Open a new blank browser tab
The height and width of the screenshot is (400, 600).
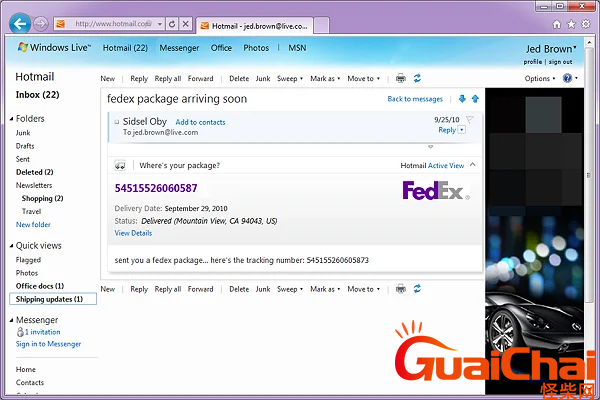point(321,26)
